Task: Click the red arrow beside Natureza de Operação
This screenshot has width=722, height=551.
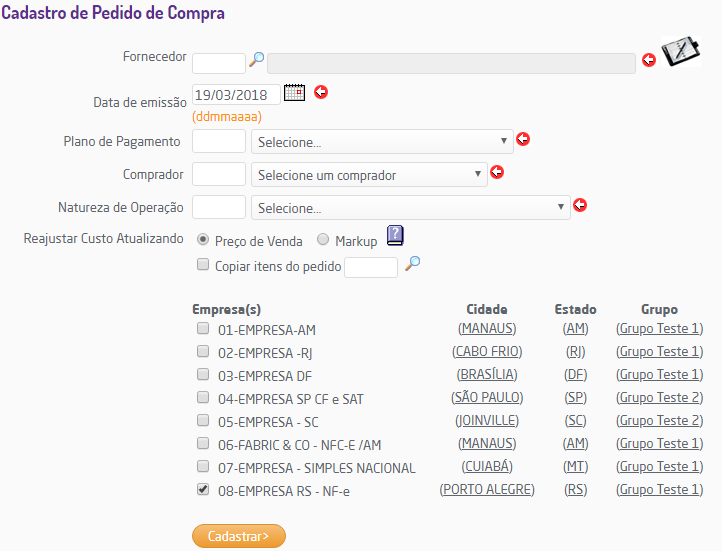Action: pos(579,206)
